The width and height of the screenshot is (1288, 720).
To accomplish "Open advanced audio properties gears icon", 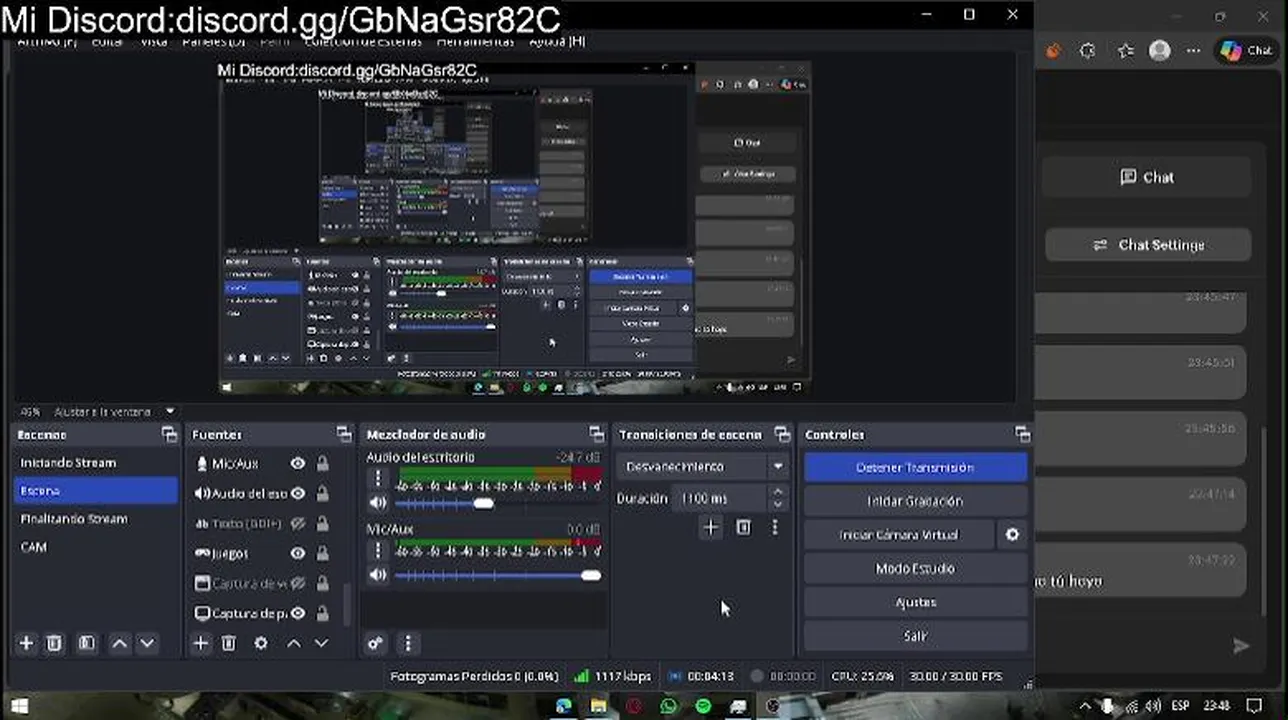I will [375, 643].
